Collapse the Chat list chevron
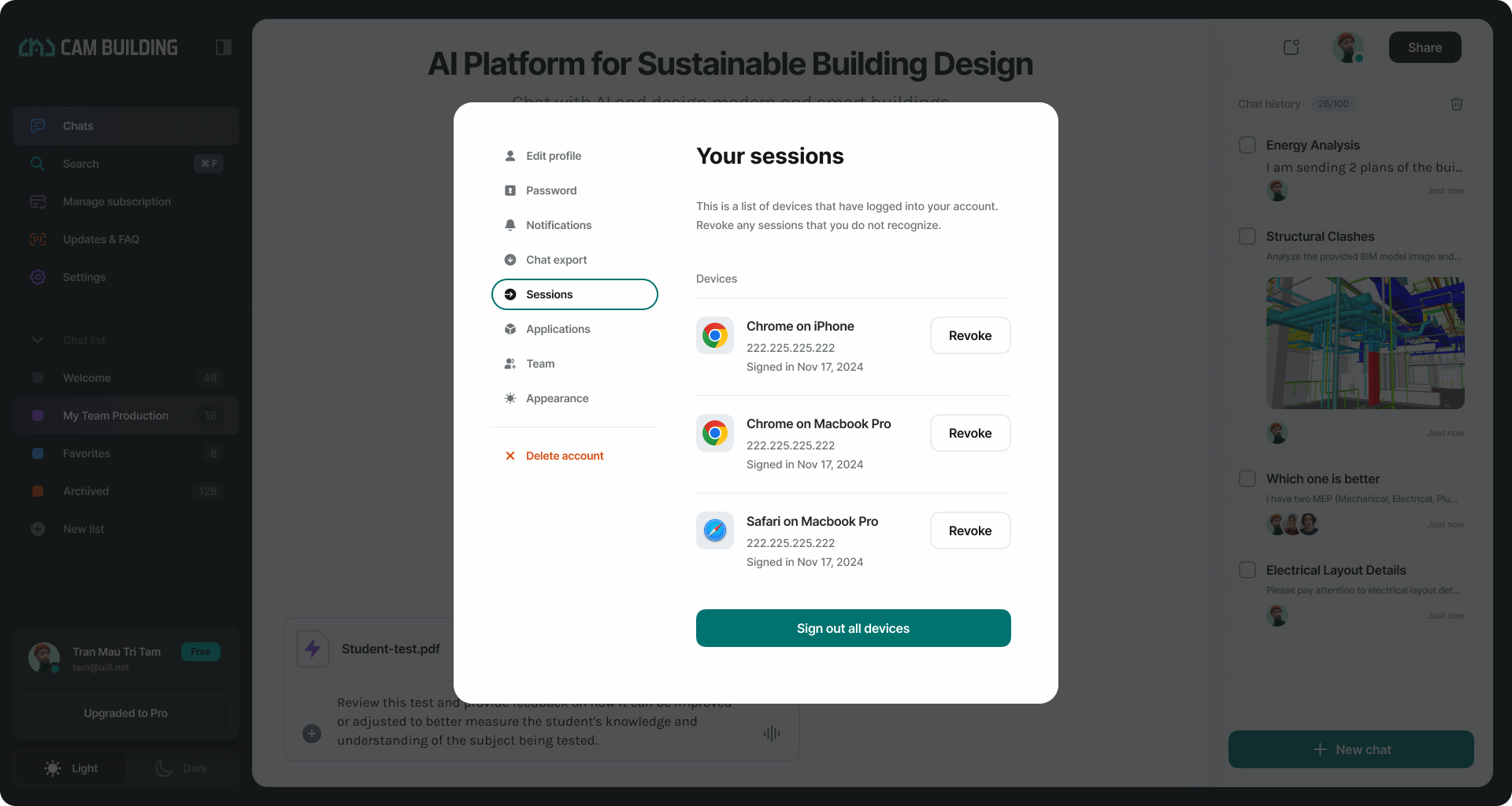Image resolution: width=1512 pixels, height=806 pixels. [38, 340]
